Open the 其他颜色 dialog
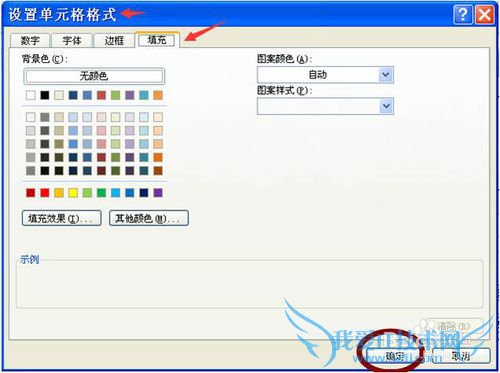The image size is (500, 373). (x=149, y=218)
